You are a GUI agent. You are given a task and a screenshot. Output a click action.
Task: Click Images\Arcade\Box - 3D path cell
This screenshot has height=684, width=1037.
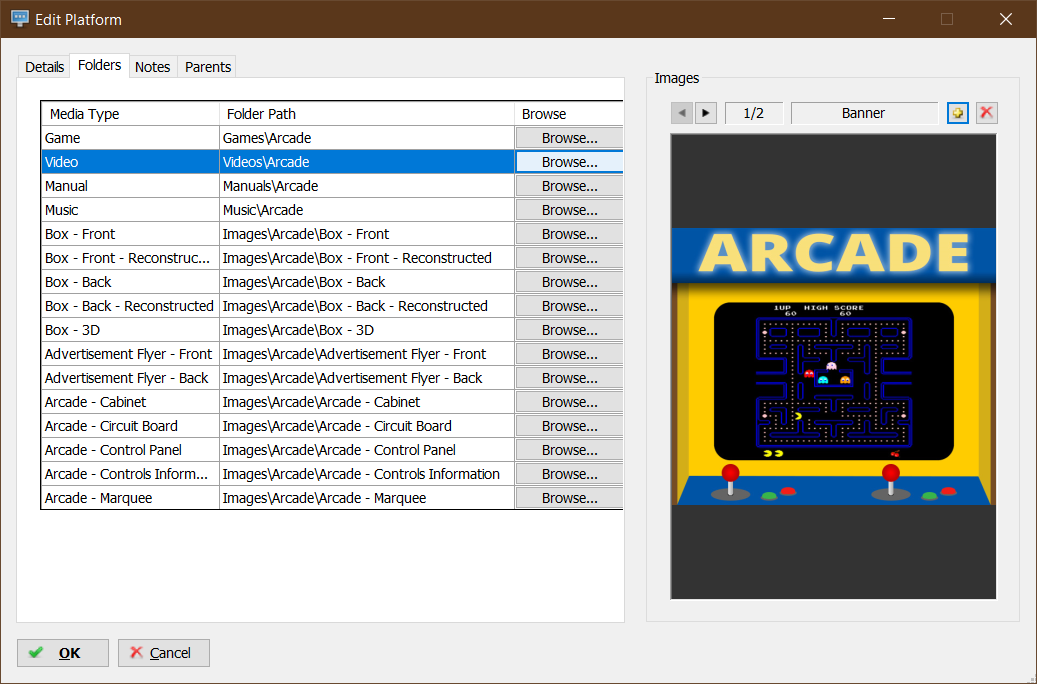[367, 330]
